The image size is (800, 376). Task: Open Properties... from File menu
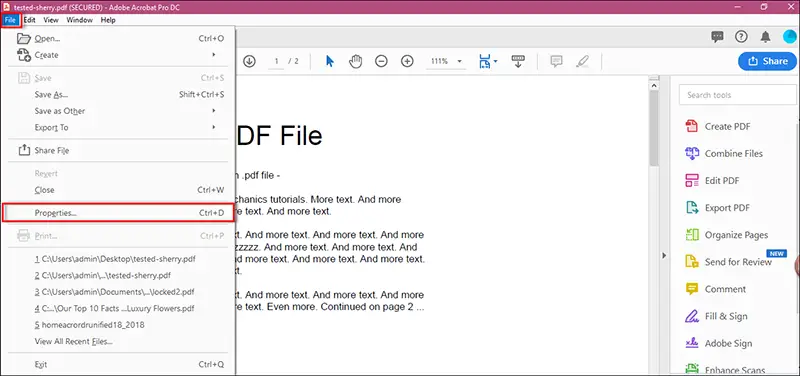[118, 213]
